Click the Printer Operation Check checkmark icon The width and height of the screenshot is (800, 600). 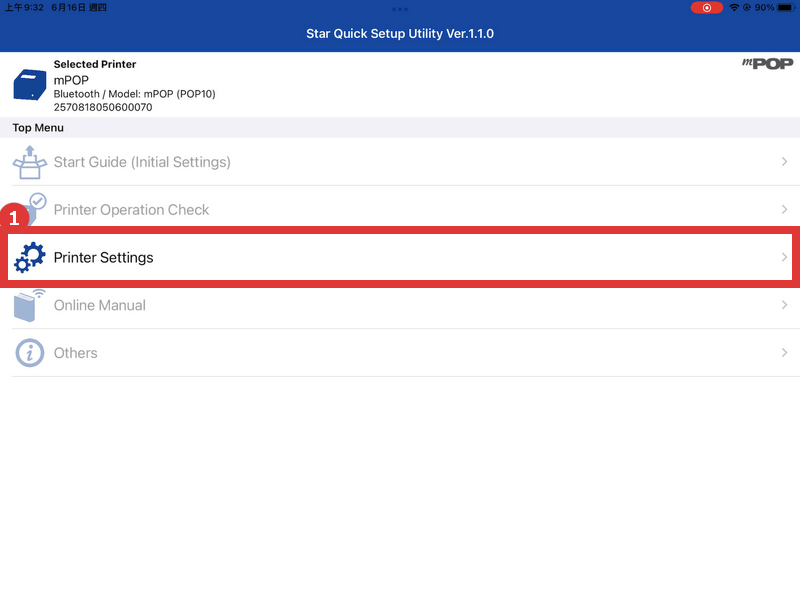[38, 202]
